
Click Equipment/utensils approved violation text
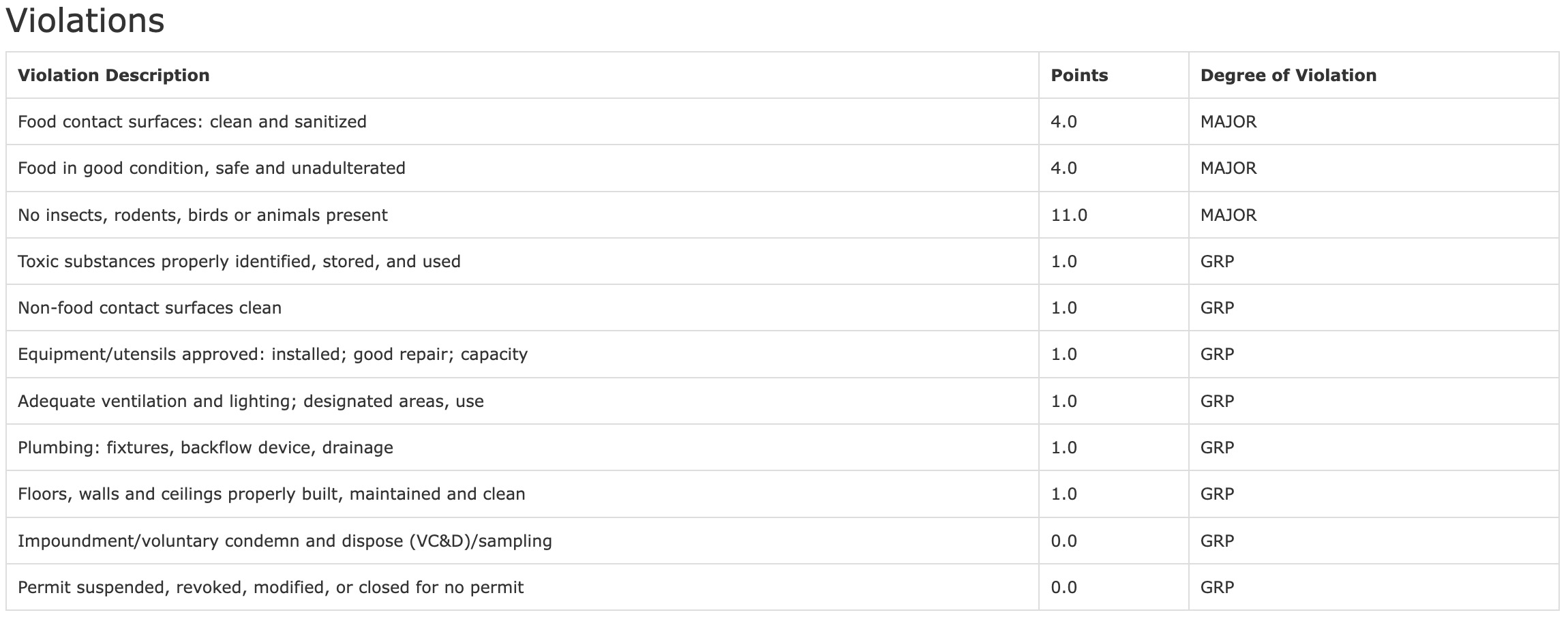[x=273, y=354]
